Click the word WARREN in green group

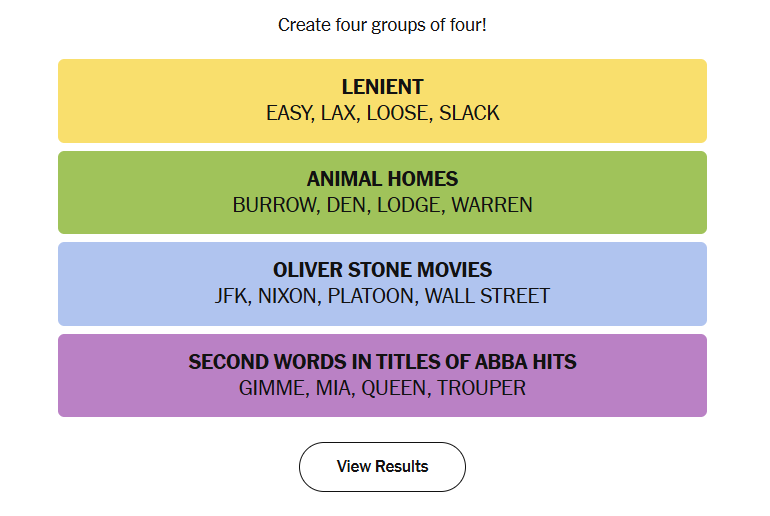click(x=491, y=205)
